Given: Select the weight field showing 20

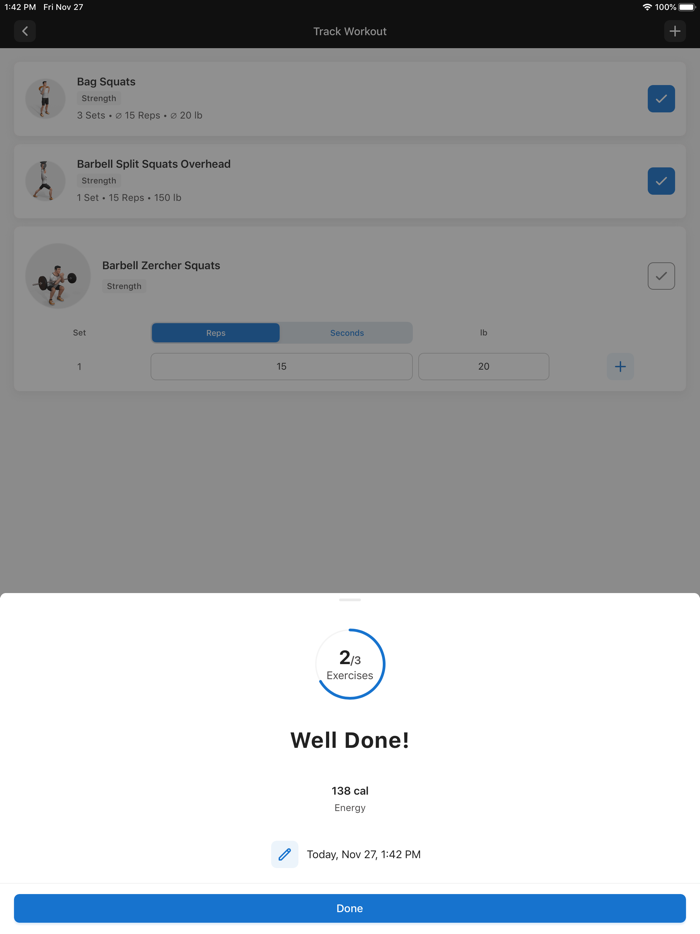Looking at the screenshot, I should pos(484,366).
